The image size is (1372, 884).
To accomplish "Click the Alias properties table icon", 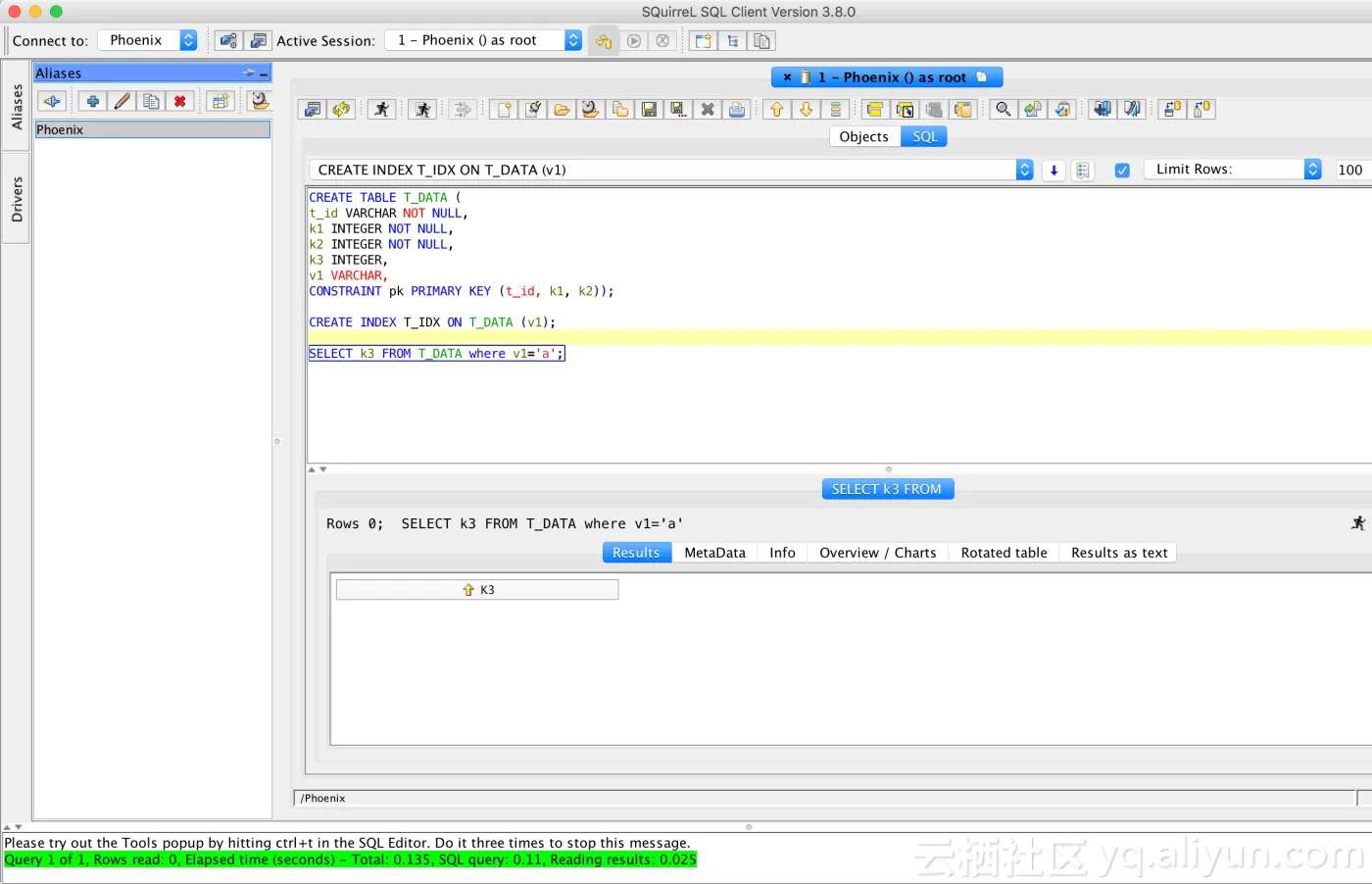I will click(220, 101).
